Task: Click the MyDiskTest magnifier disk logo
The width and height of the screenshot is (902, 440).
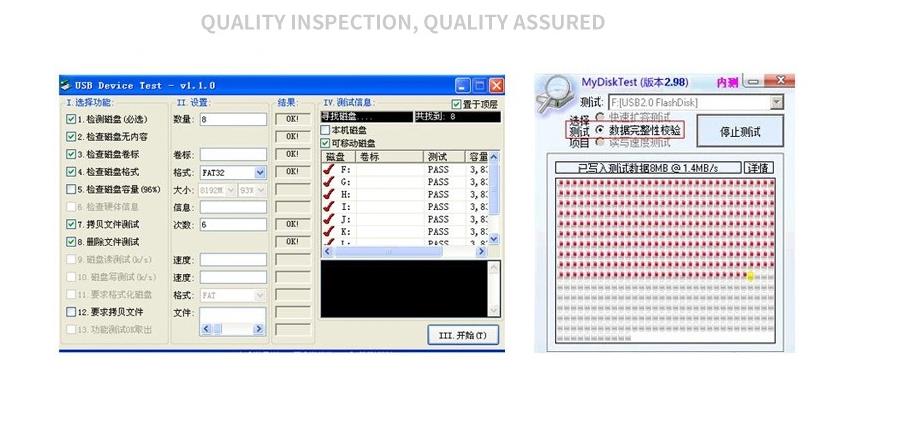Action: [x=556, y=94]
